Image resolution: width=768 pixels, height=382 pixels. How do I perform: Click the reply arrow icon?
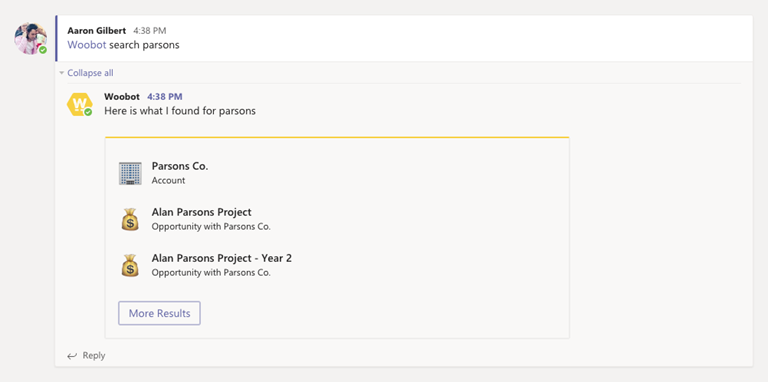click(72, 356)
